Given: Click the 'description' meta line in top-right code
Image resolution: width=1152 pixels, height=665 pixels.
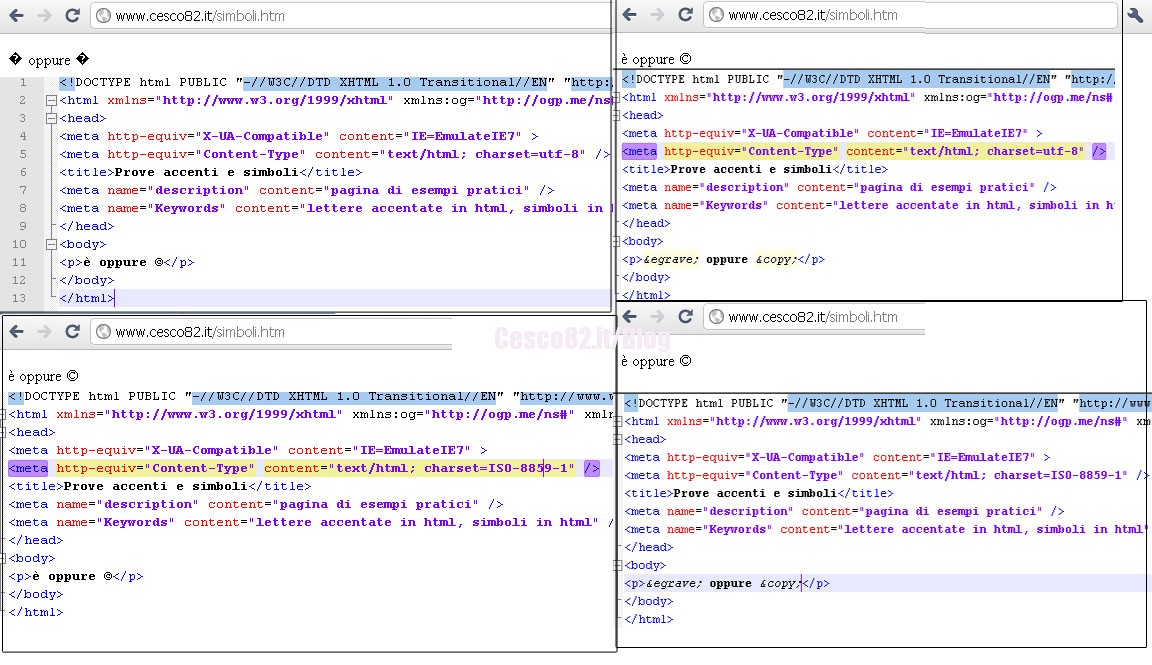Looking at the screenshot, I should 840,187.
